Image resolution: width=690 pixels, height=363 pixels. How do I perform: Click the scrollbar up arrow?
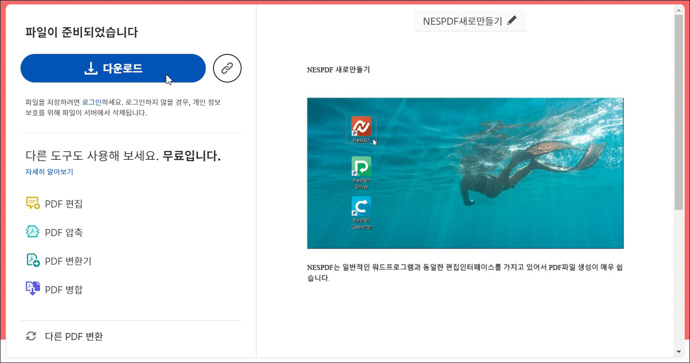[x=679, y=10]
